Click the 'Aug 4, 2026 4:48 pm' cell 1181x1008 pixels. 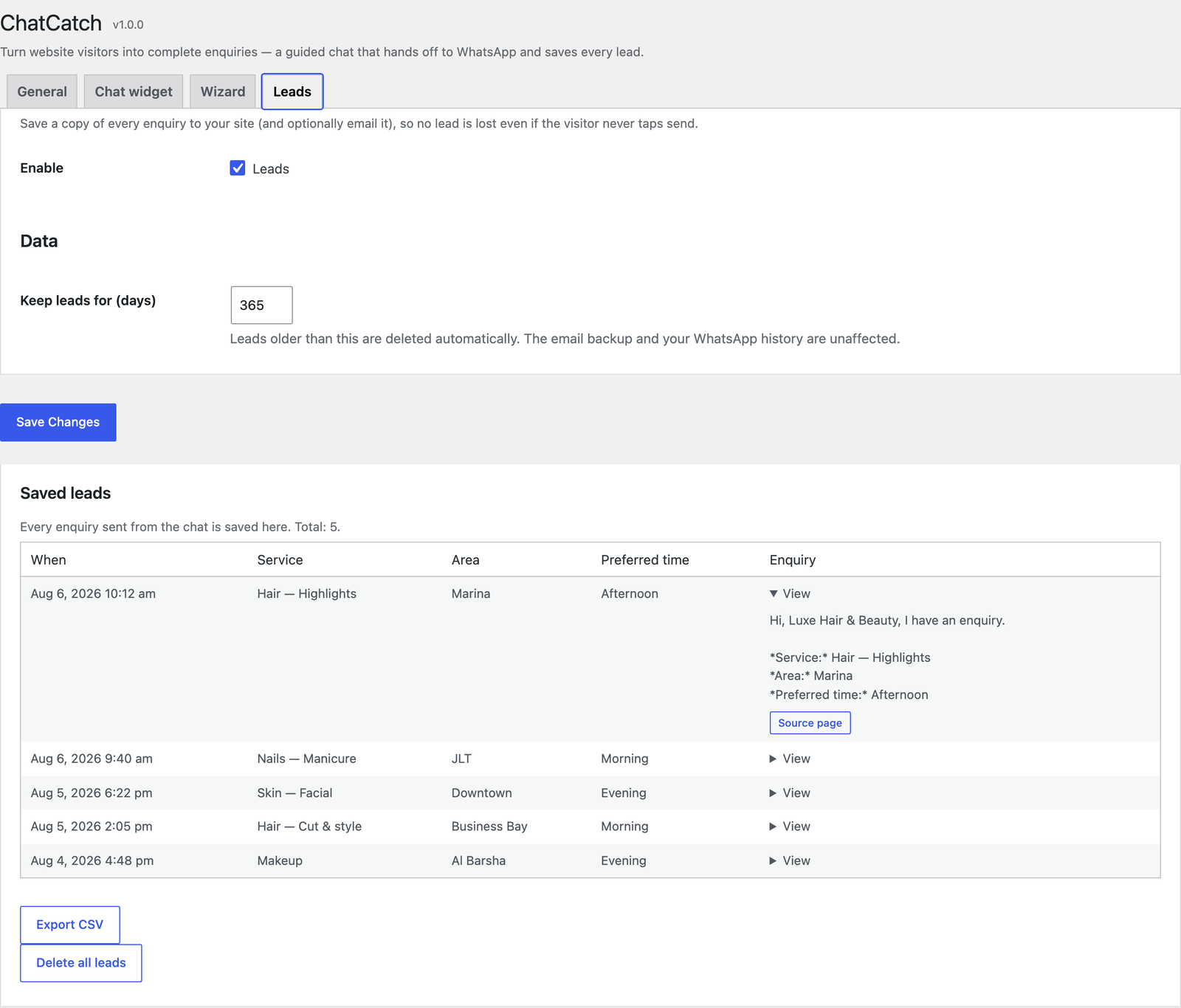pos(92,860)
